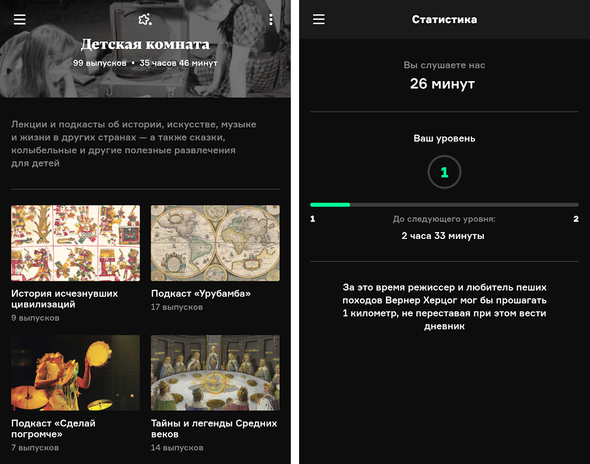Tap the Статистика screen title
This screenshot has height=464, width=590.
pyautogui.click(x=444, y=19)
